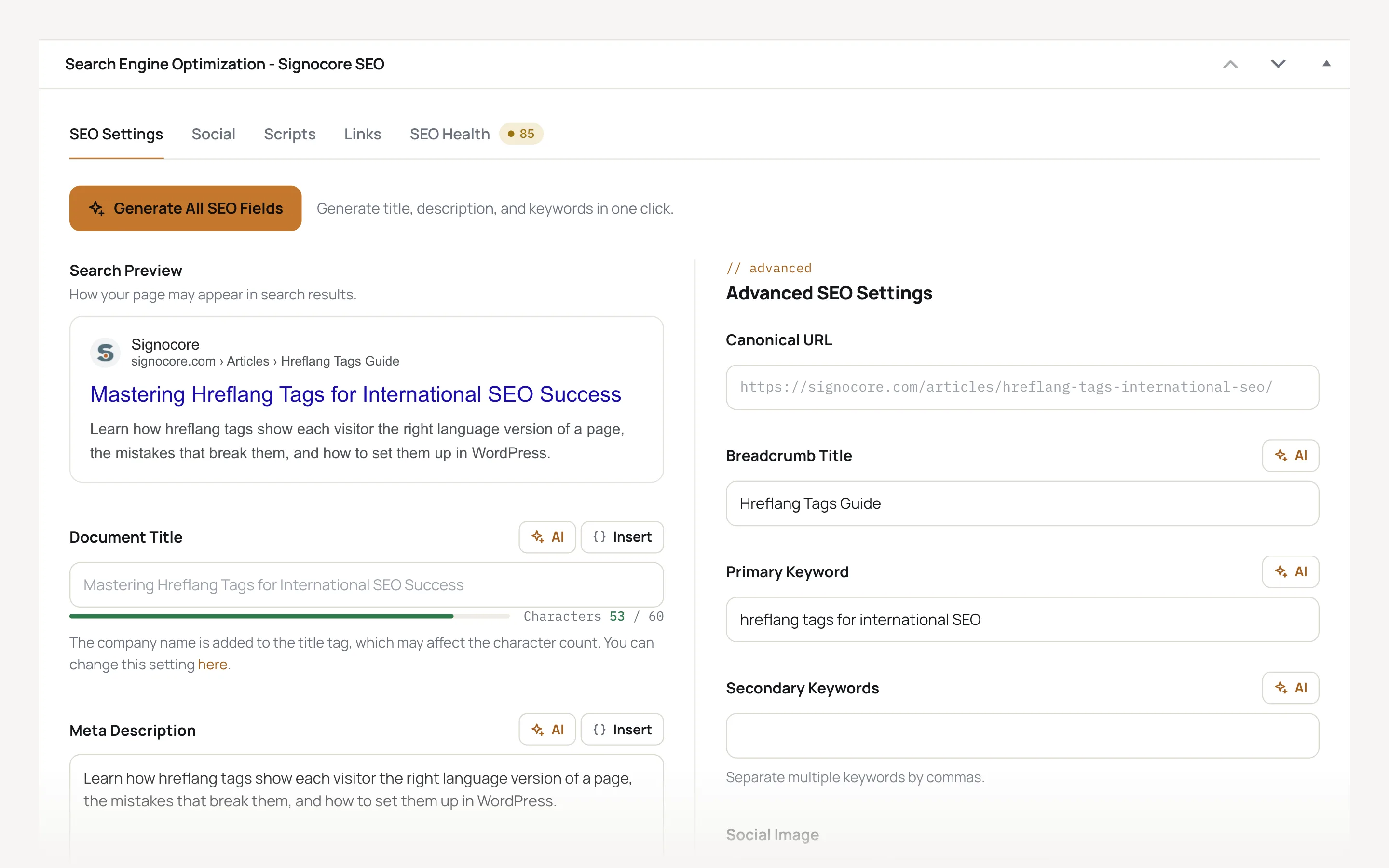The width and height of the screenshot is (1389, 868).
Task: Generate Document Title with AI
Action: [547, 537]
